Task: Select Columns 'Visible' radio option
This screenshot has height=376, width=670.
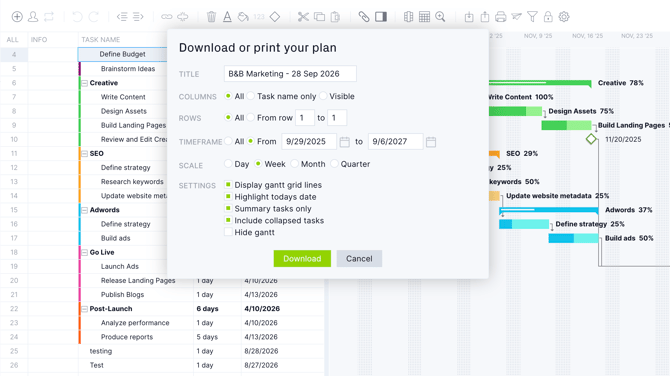Action: coord(323,96)
